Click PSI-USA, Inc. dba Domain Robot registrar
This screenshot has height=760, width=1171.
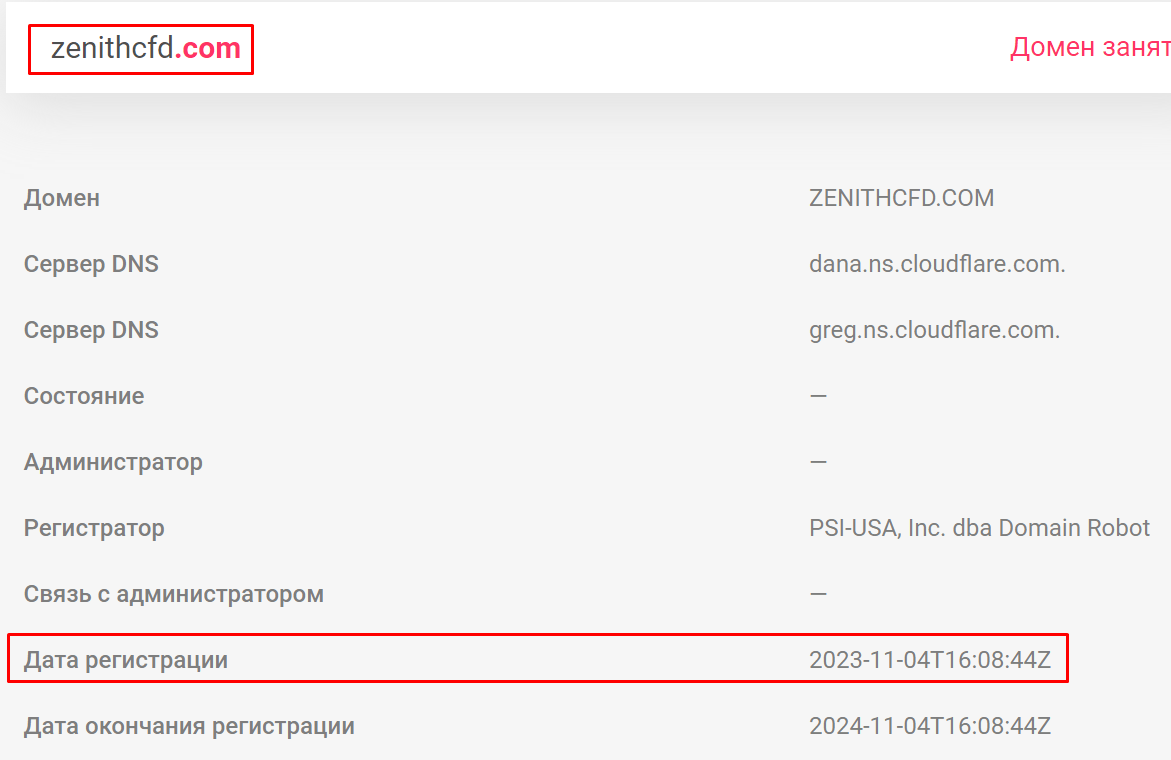[x=980, y=528]
